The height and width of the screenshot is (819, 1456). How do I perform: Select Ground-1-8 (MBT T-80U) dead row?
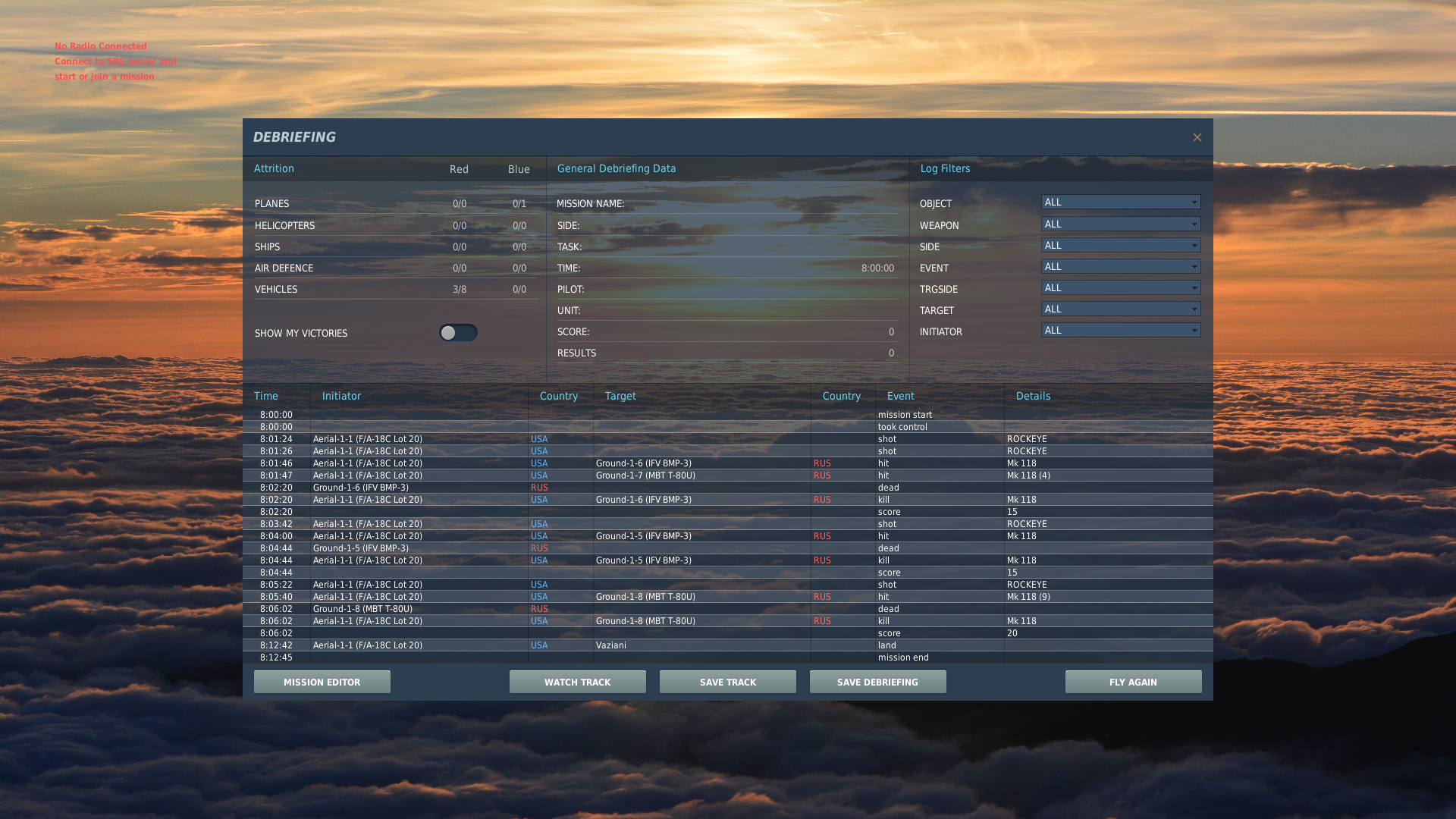(728, 609)
